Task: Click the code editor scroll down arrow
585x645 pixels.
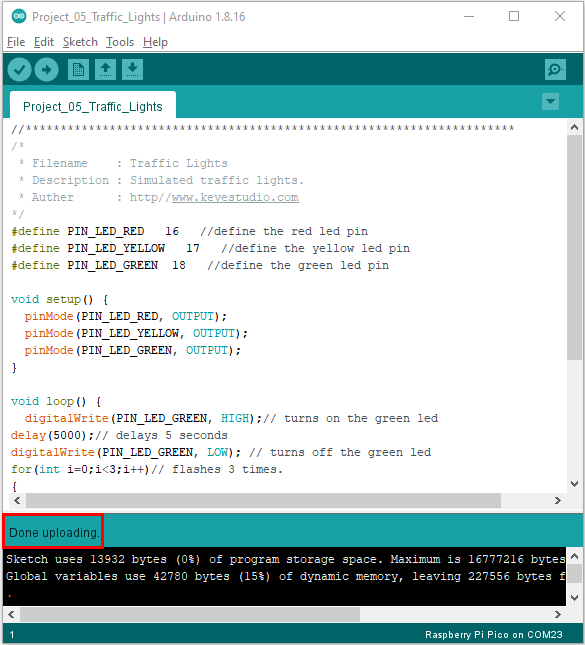Action: tap(575, 484)
